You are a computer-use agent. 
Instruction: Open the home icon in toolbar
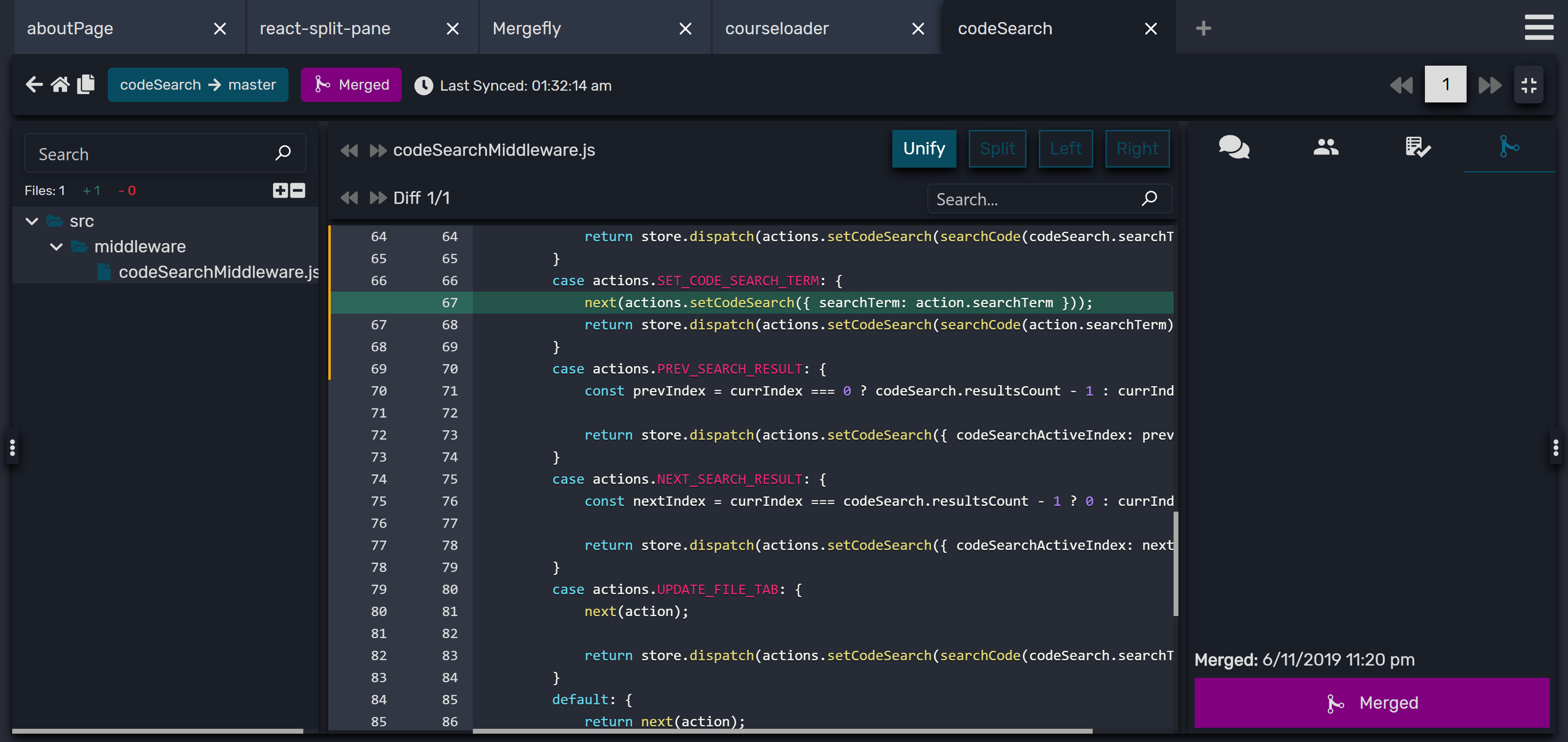pos(60,84)
